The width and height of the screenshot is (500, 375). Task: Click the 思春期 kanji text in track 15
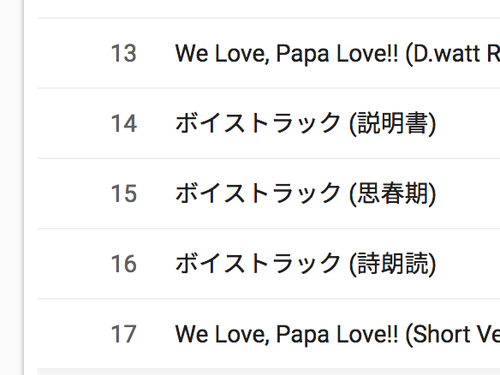[x=393, y=193]
